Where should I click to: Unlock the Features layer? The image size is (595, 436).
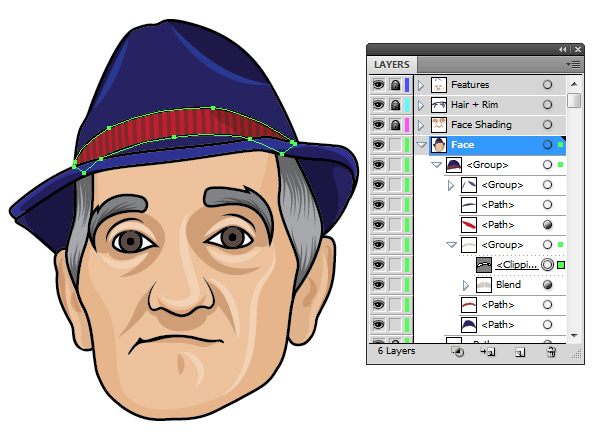pos(395,85)
